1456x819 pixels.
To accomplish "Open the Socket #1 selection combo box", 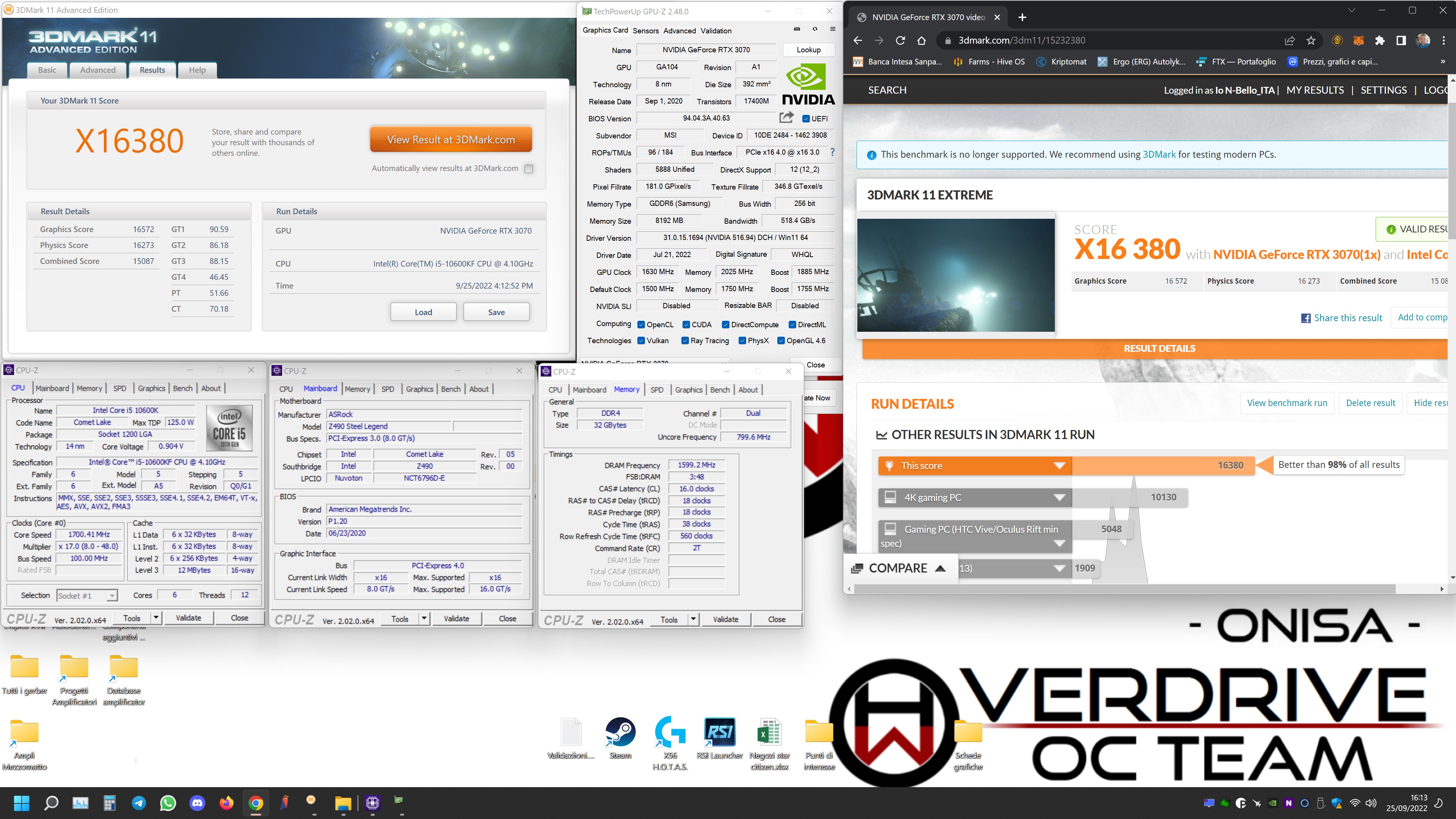I will tap(87, 595).
